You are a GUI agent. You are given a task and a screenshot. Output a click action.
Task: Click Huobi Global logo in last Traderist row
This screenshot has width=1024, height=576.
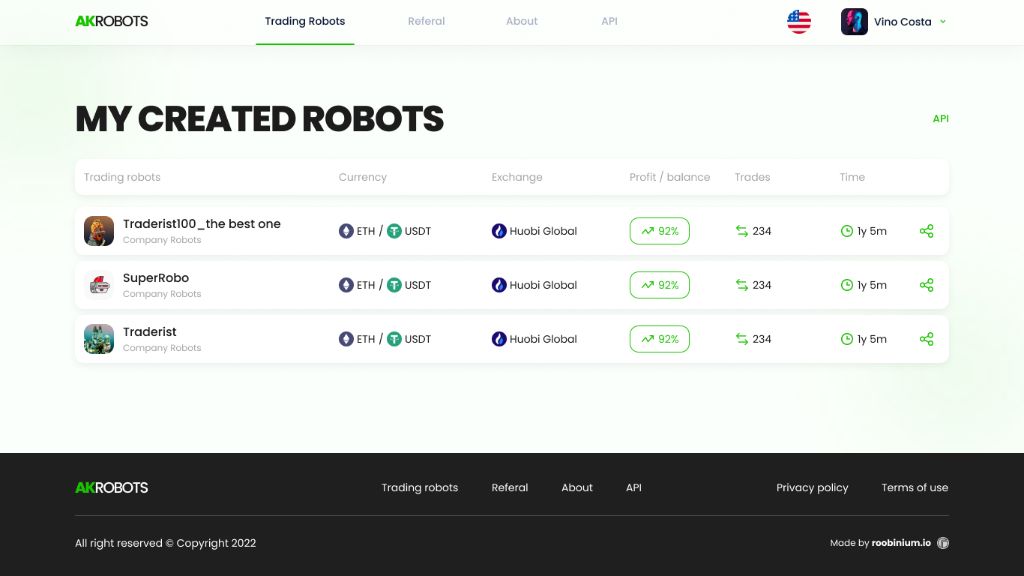pyautogui.click(x=499, y=340)
